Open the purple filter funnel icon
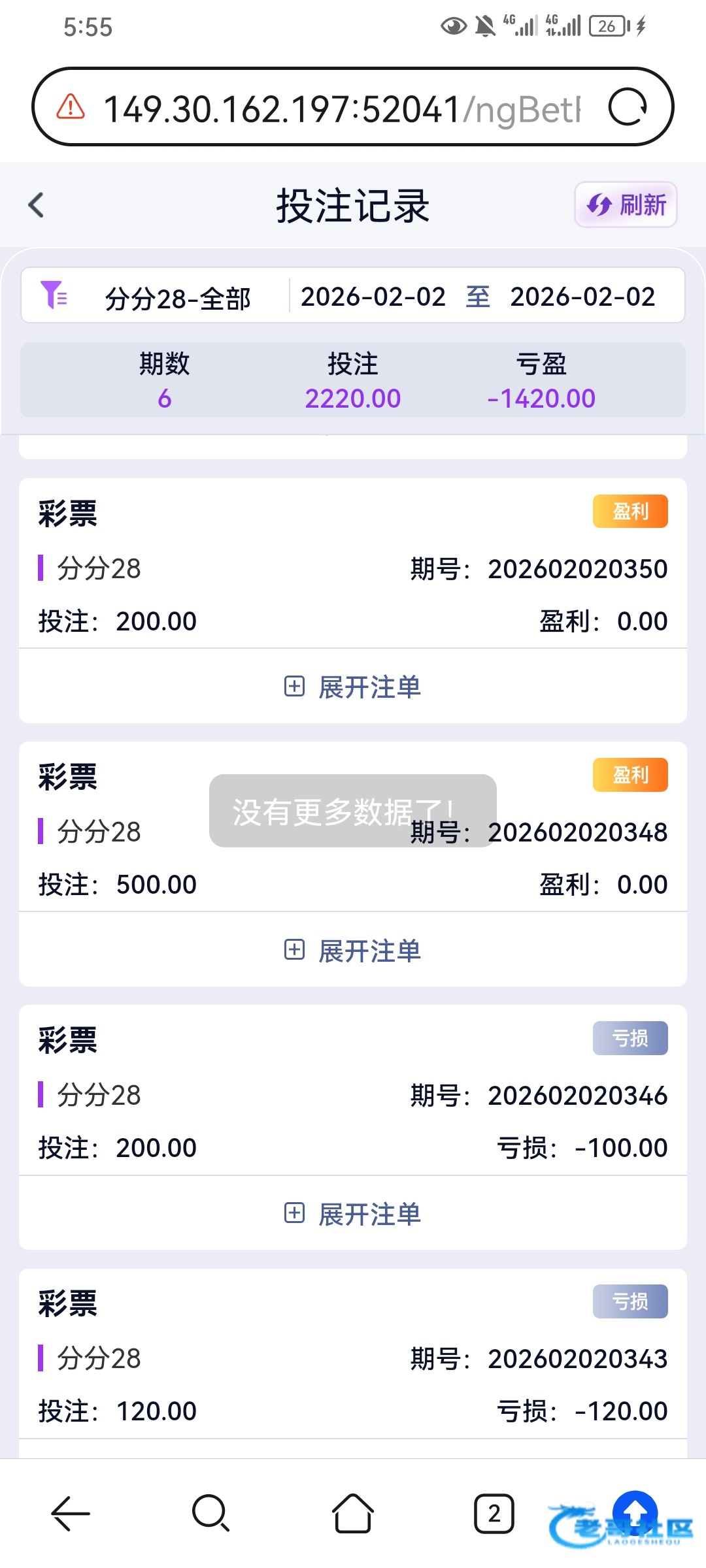The height and width of the screenshot is (1568, 706). 54,295
